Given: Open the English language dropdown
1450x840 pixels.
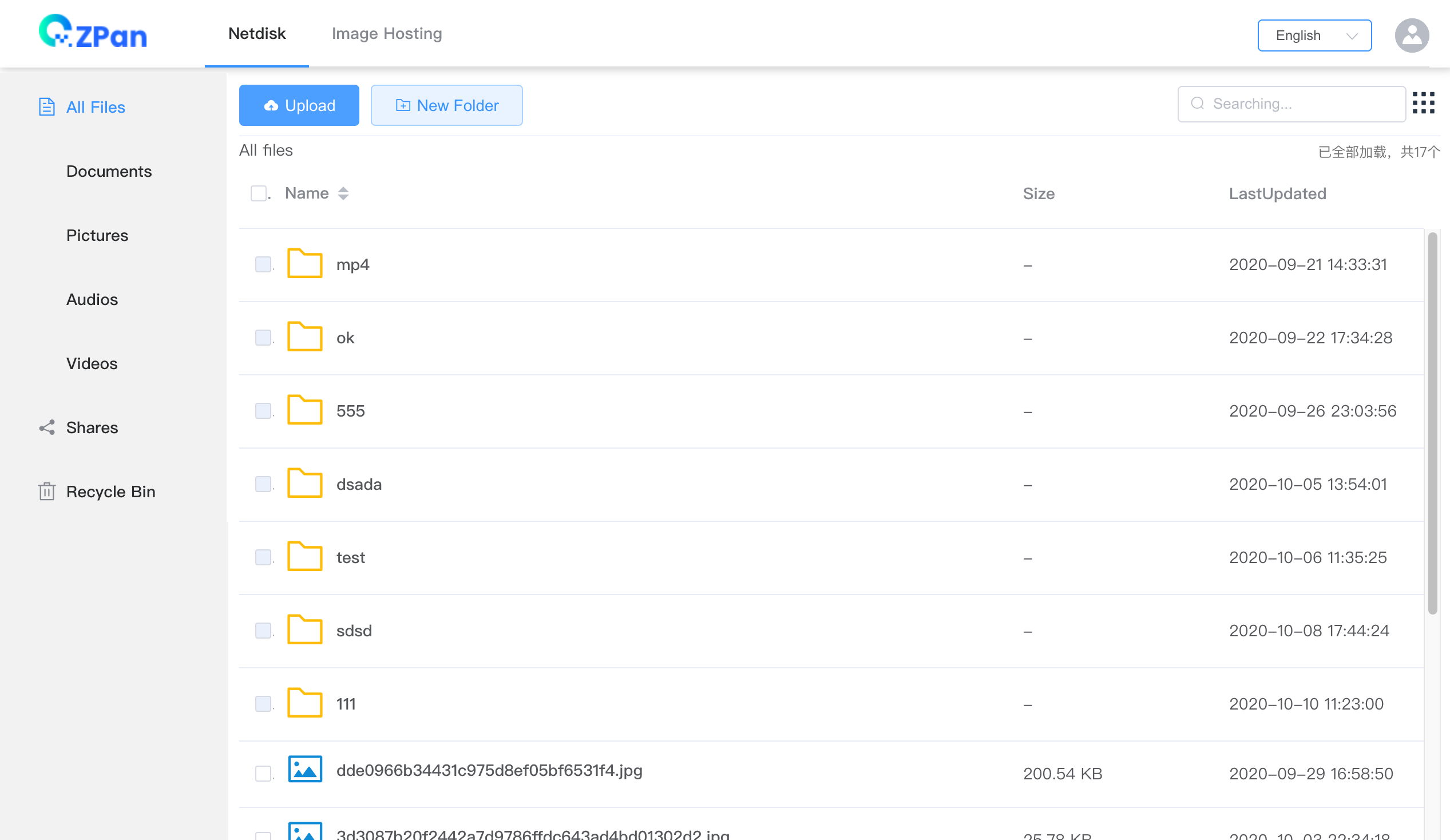Looking at the screenshot, I should point(1314,35).
